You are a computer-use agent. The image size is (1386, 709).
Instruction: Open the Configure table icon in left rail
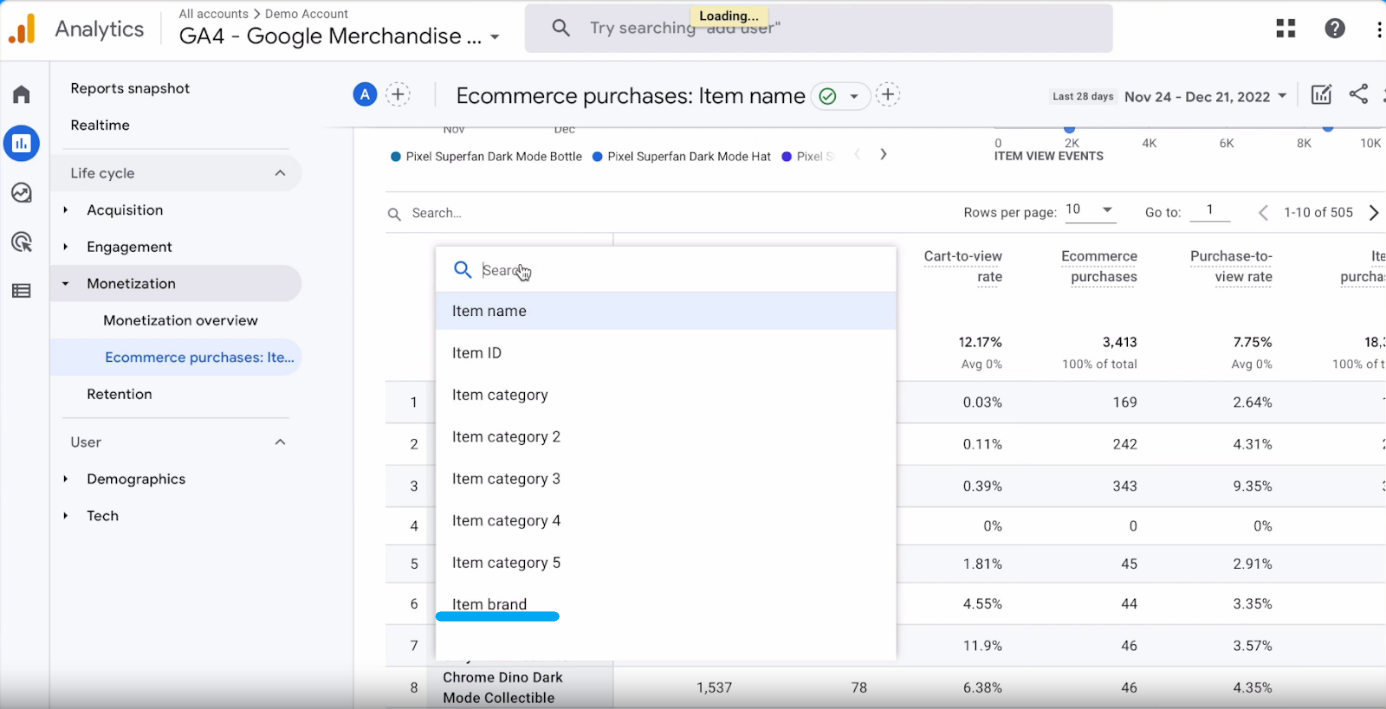coord(21,291)
